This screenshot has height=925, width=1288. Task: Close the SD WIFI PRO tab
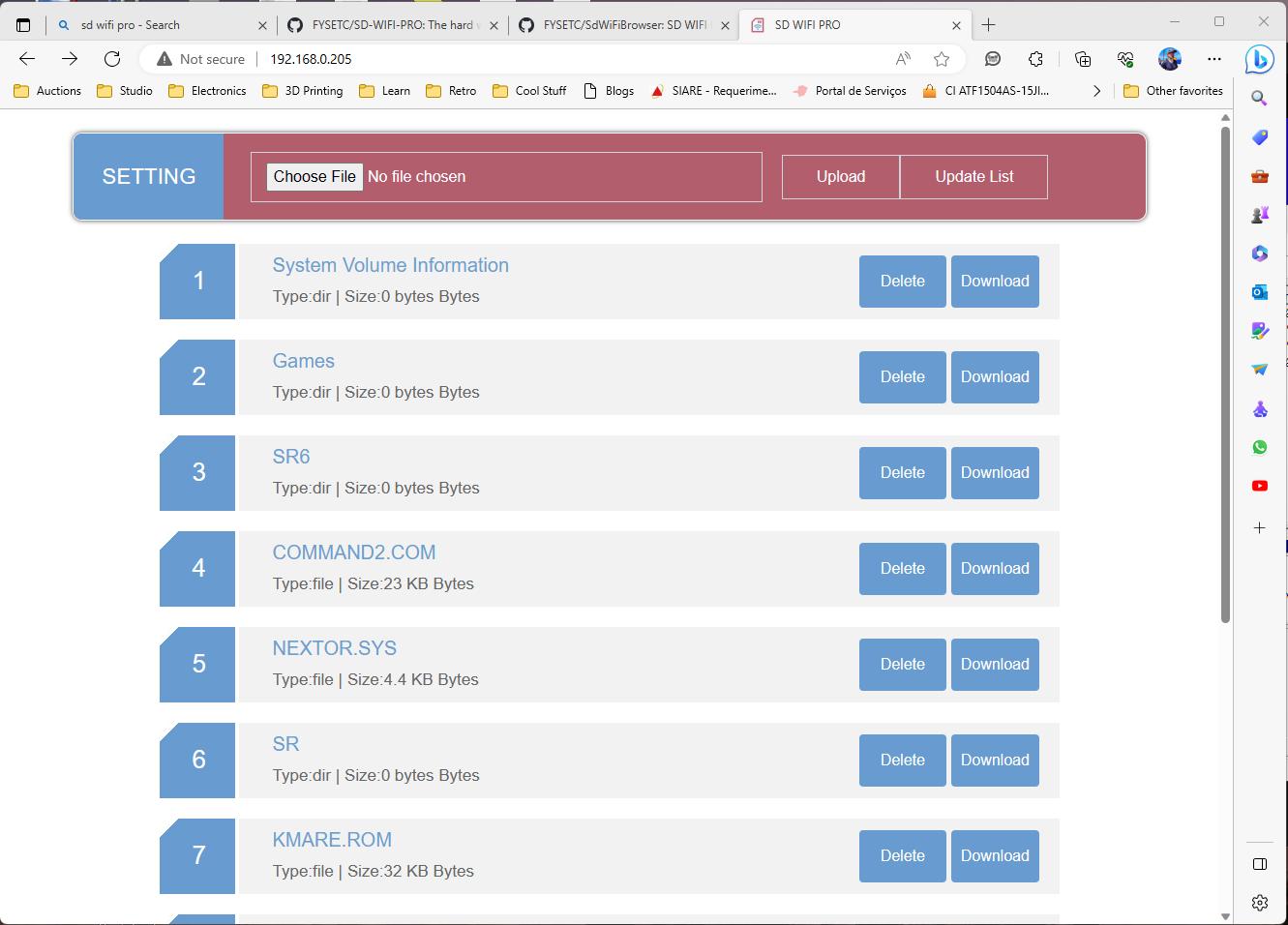click(x=957, y=25)
